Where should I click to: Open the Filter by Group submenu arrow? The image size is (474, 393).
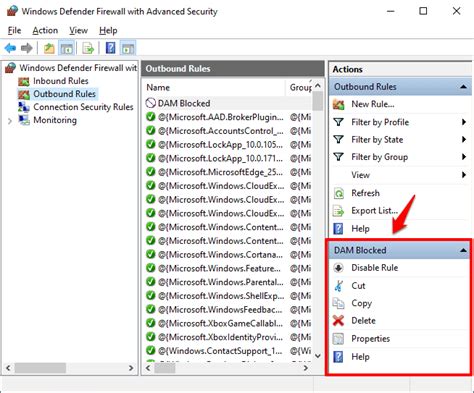464,157
